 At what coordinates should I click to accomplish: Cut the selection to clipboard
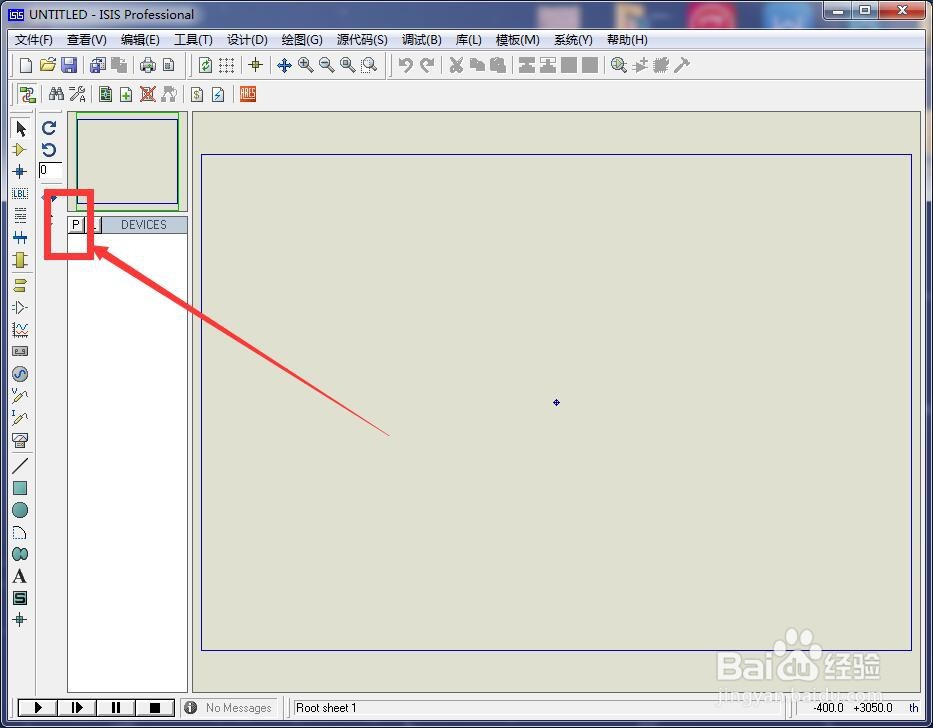tap(456, 65)
